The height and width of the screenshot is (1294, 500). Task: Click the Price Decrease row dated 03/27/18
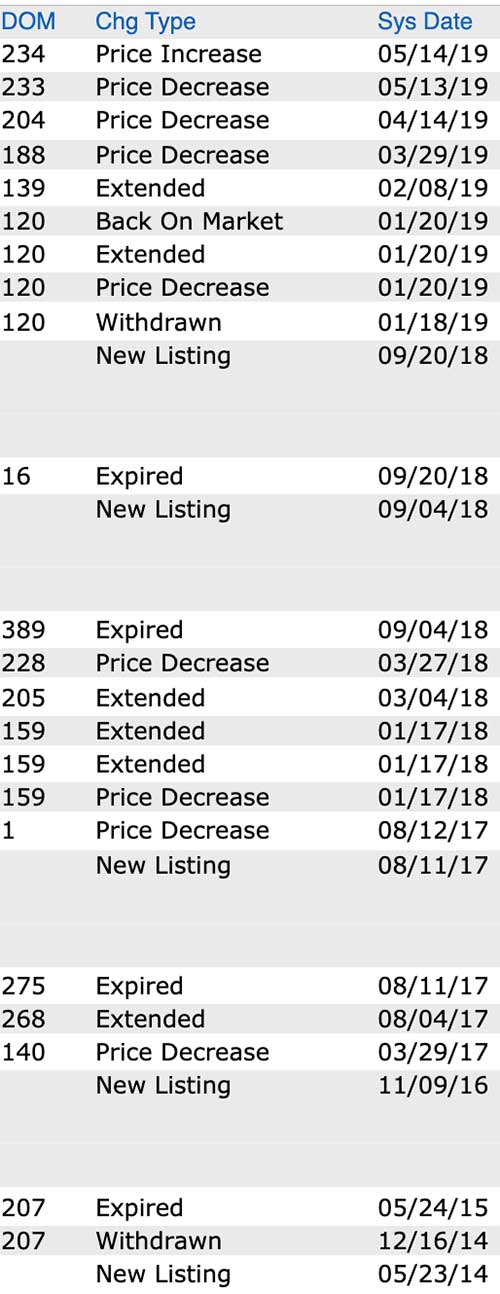(250, 663)
